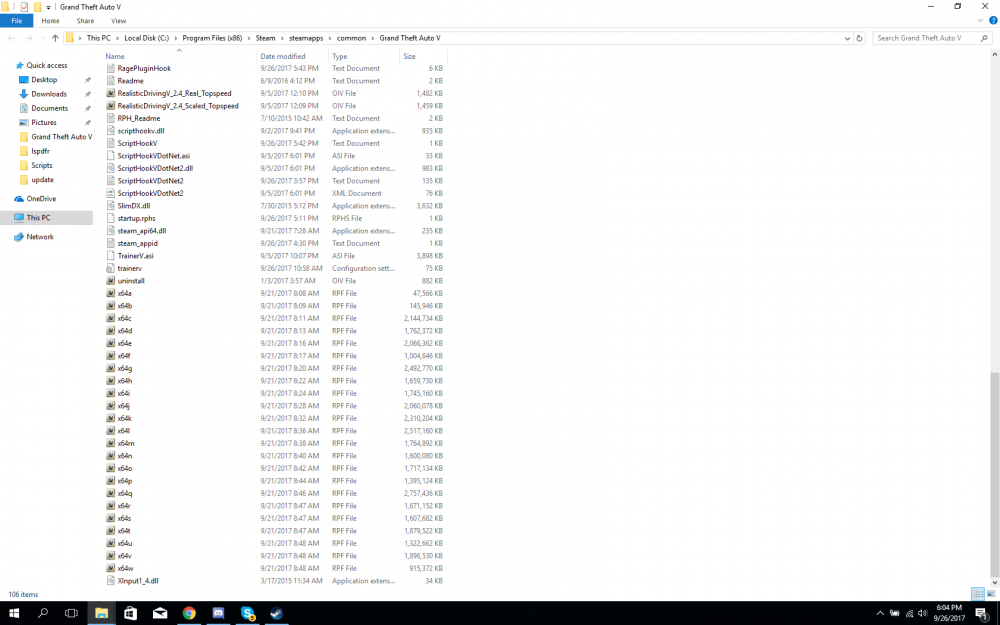Screen dimensions: 1000x625
Task: Open the View ribbon tab
Action: (x=119, y=20)
